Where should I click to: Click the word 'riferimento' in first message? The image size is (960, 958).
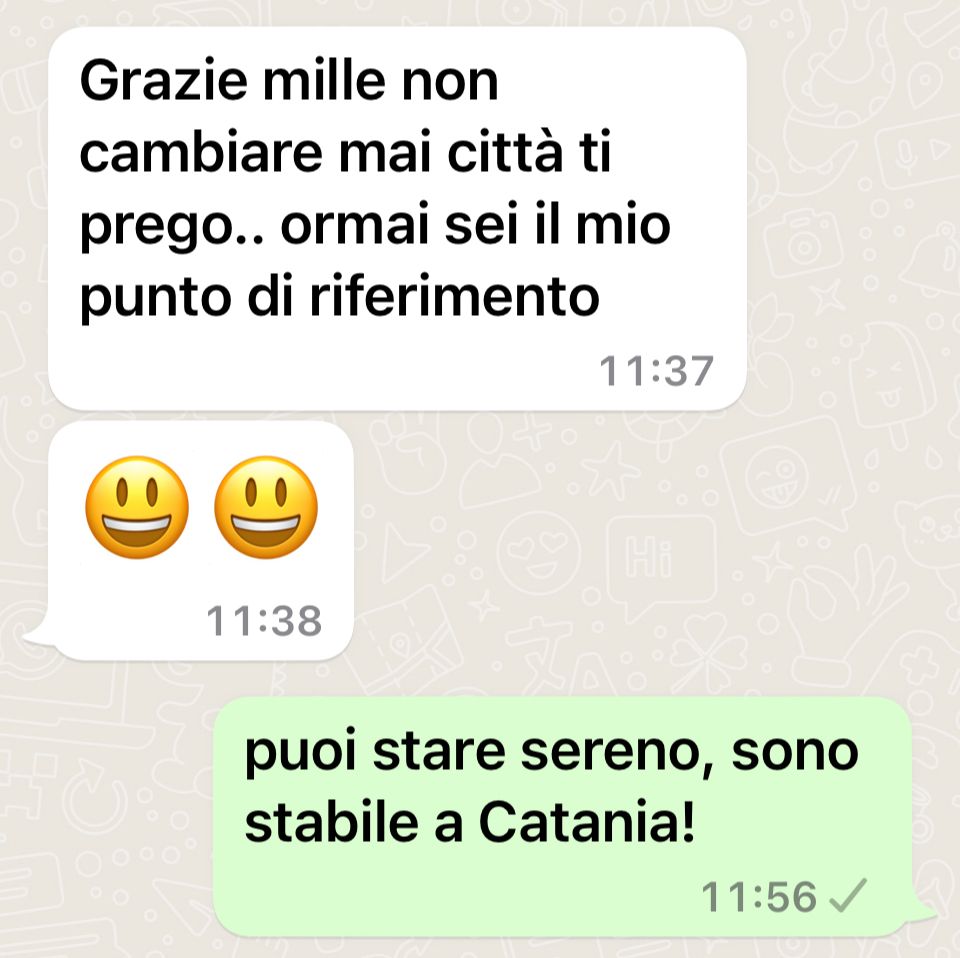click(454, 296)
